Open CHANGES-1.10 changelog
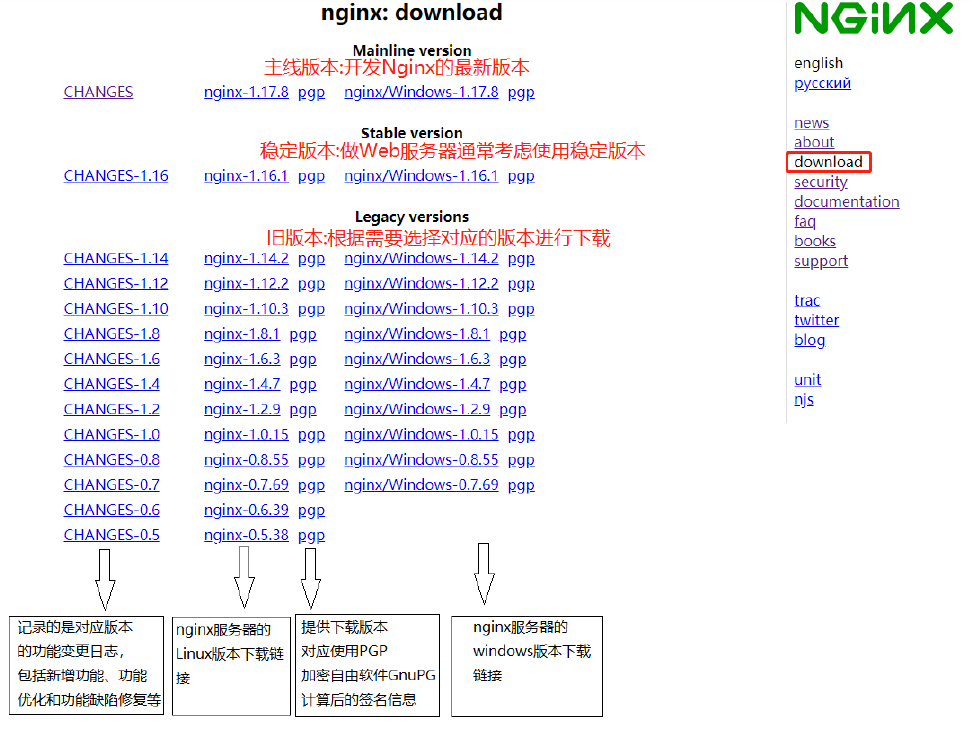The width and height of the screenshot is (972, 736). tap(116, 309)
